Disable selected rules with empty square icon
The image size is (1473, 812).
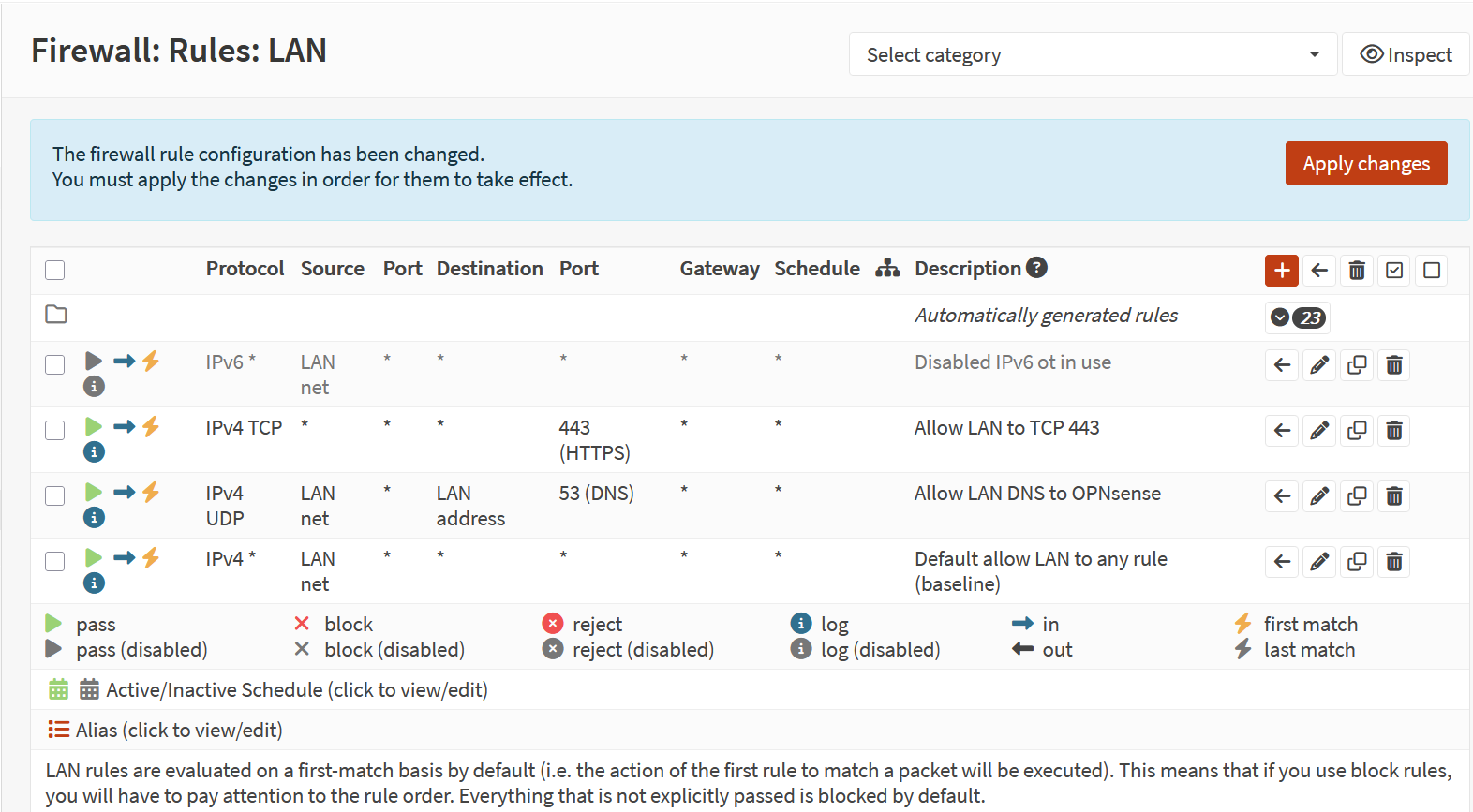[x=1432, y=271]
